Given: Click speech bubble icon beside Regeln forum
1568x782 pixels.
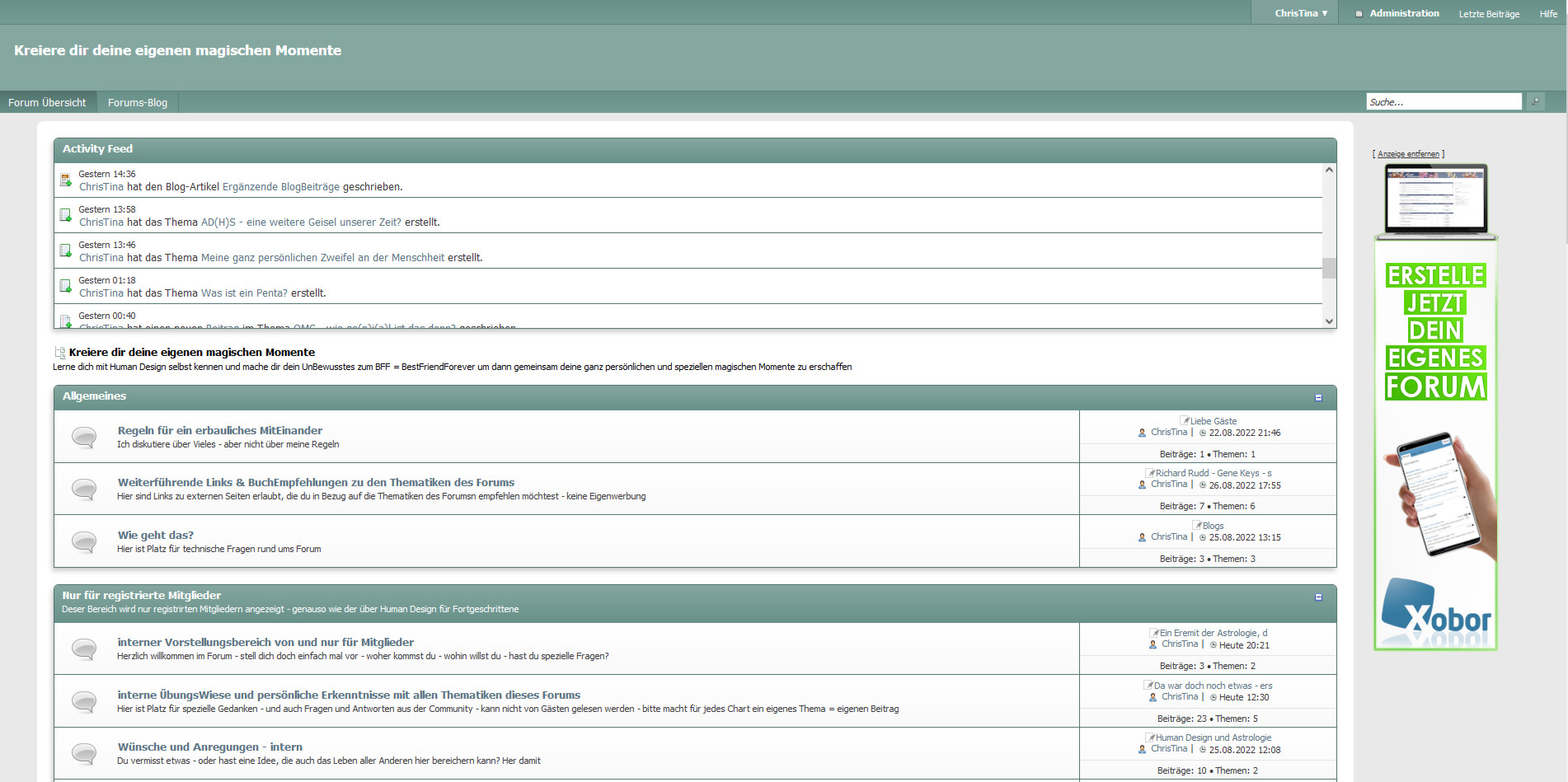Looking at the screenshot, I should click(84, 437).
